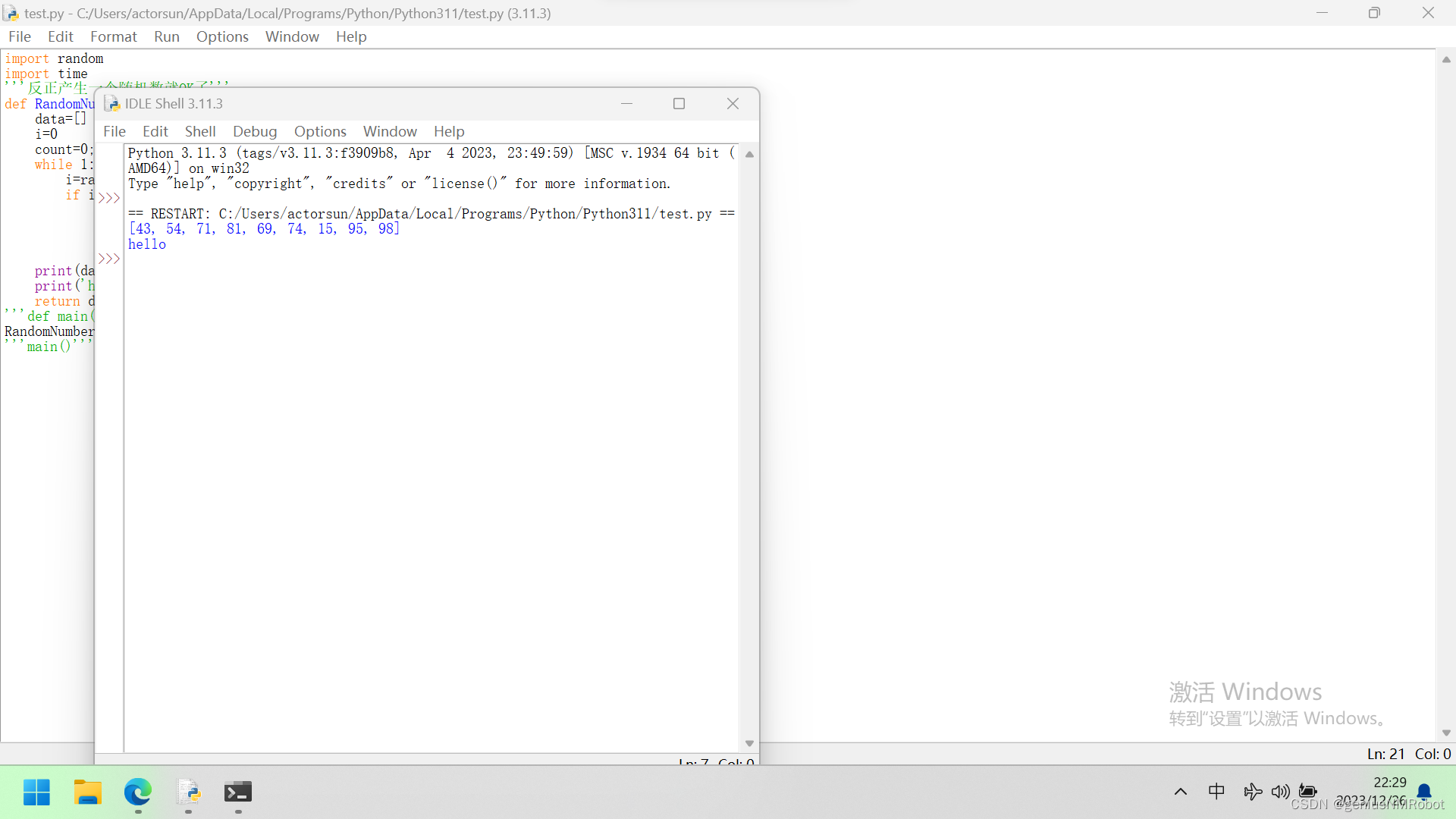Open the Format menu in editor window
1456x819 pixels.
tap(113, 36)
